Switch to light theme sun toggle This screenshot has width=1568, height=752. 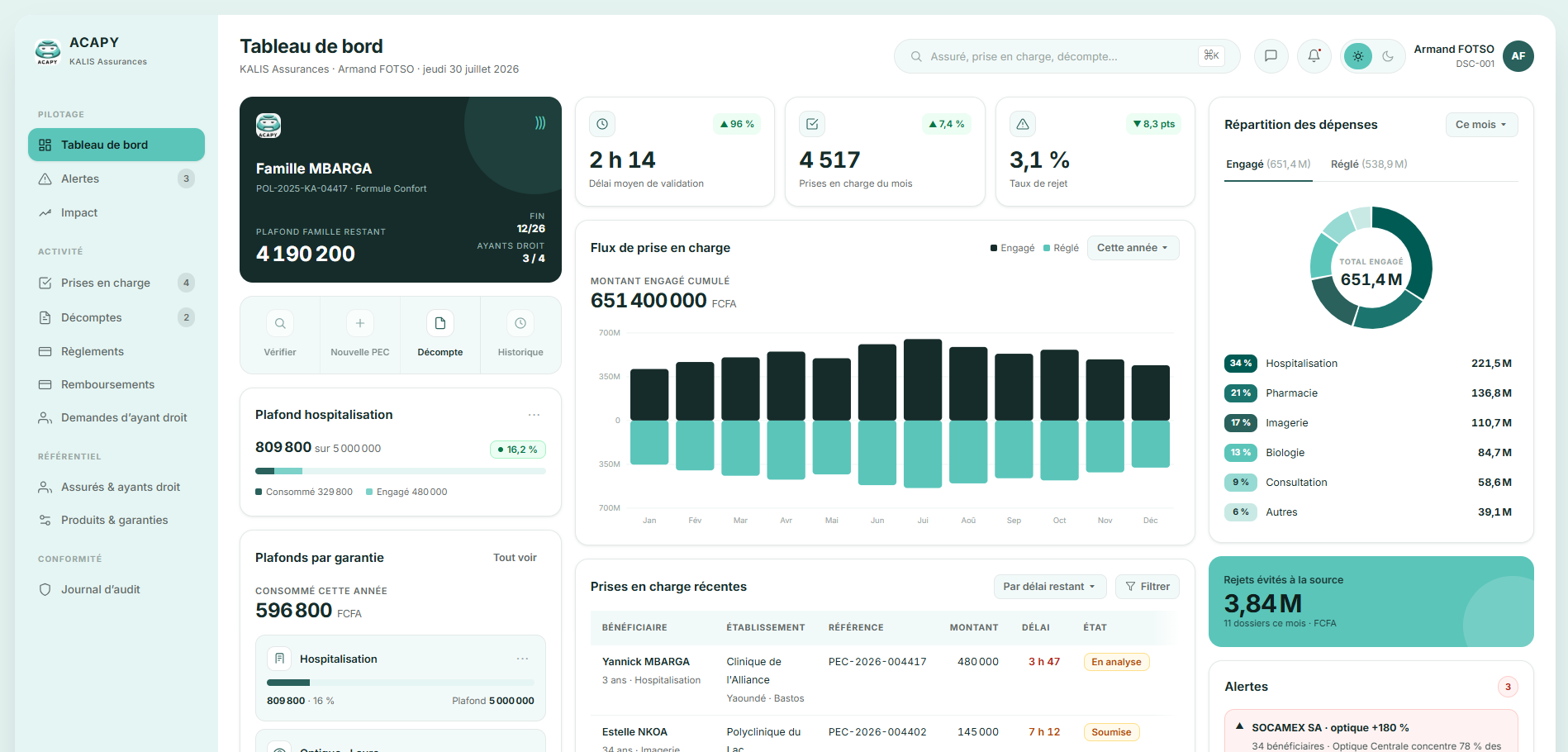(x=1358, y=56)
